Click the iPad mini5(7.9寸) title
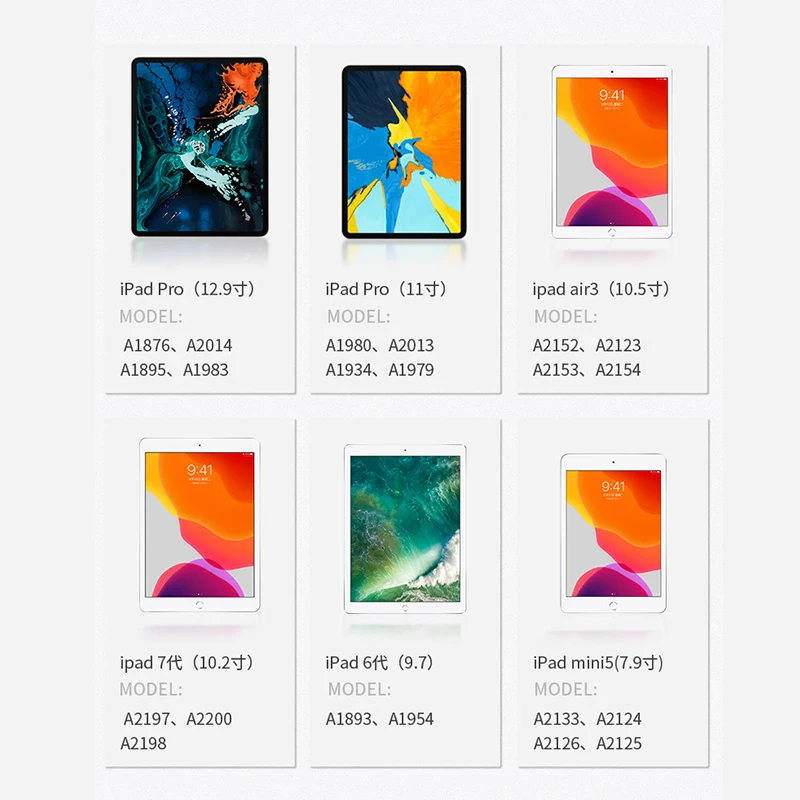This screenshot has height=800, width=800. pos(598,663)
